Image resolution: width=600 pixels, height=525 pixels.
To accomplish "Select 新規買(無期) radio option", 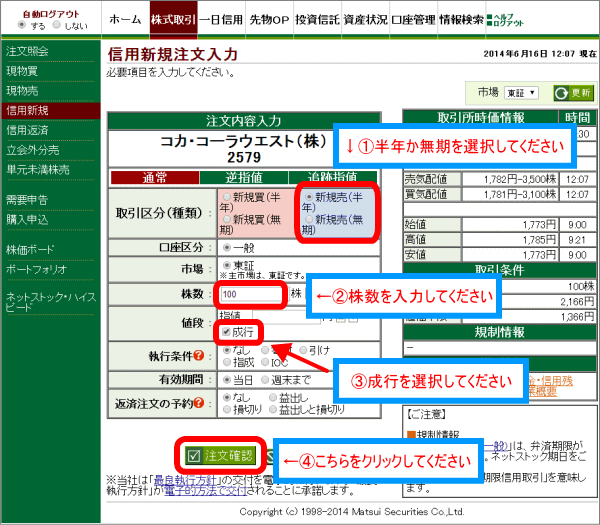I will [227, 219].
